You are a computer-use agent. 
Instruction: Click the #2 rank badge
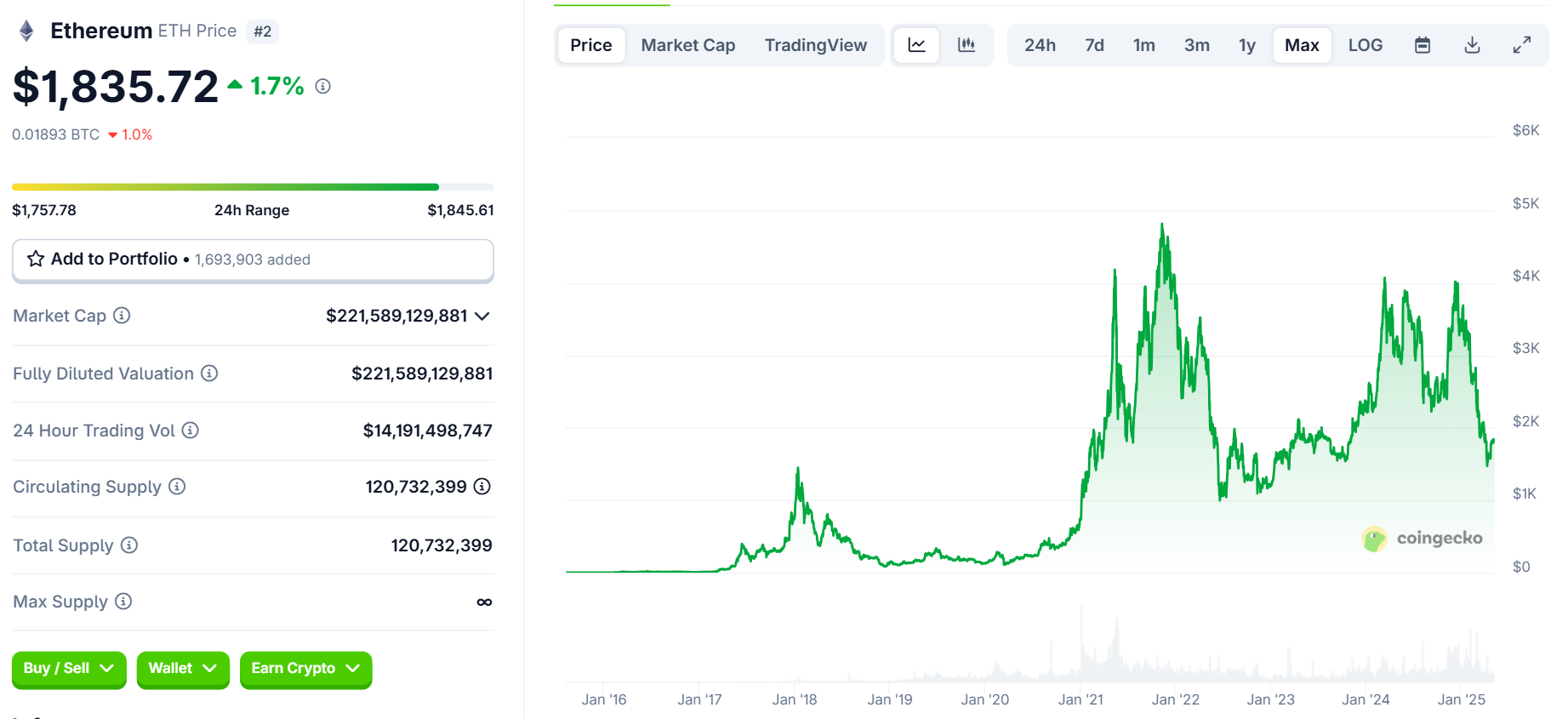click(x=262, y=31)
